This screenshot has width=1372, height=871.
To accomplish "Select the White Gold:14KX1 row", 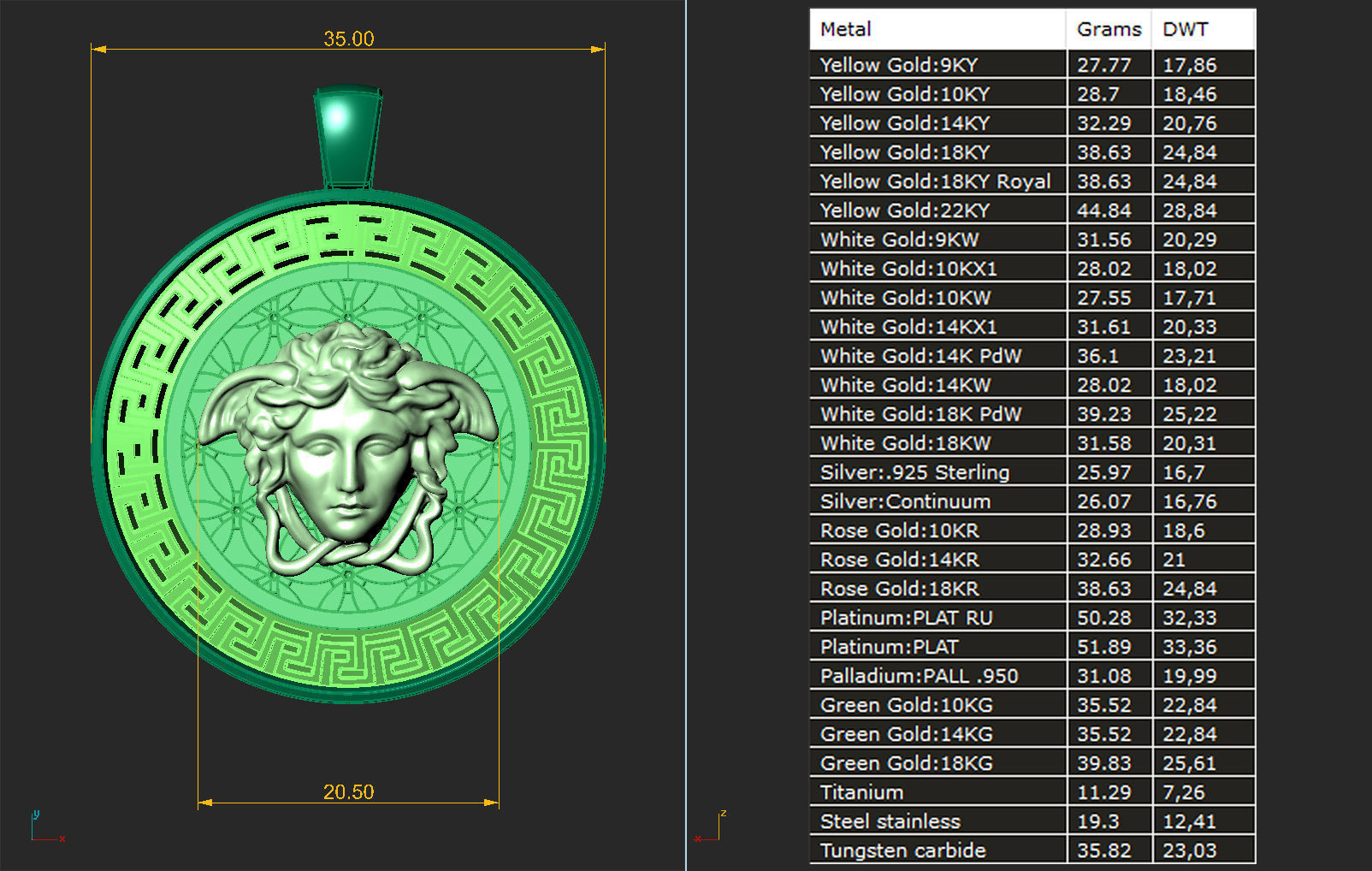I will click(1032, 327).
